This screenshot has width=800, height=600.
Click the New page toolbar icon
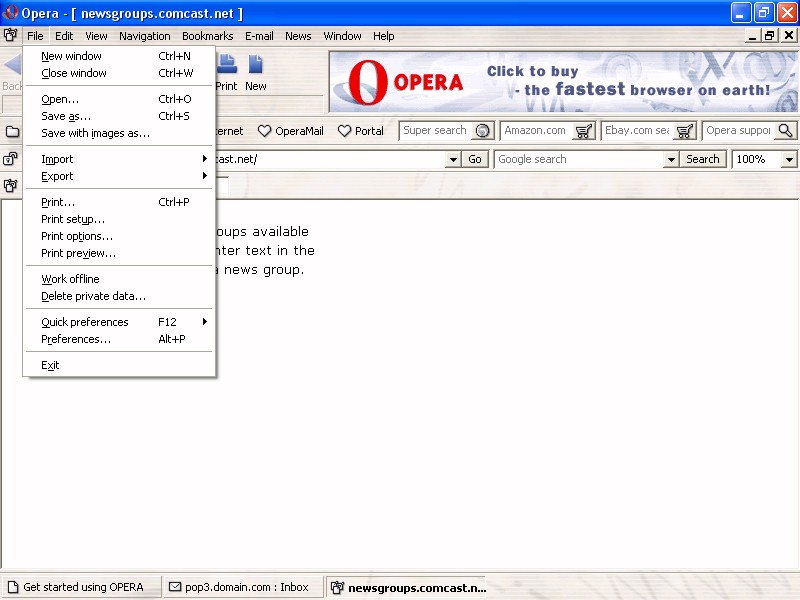tap(256, 65)
